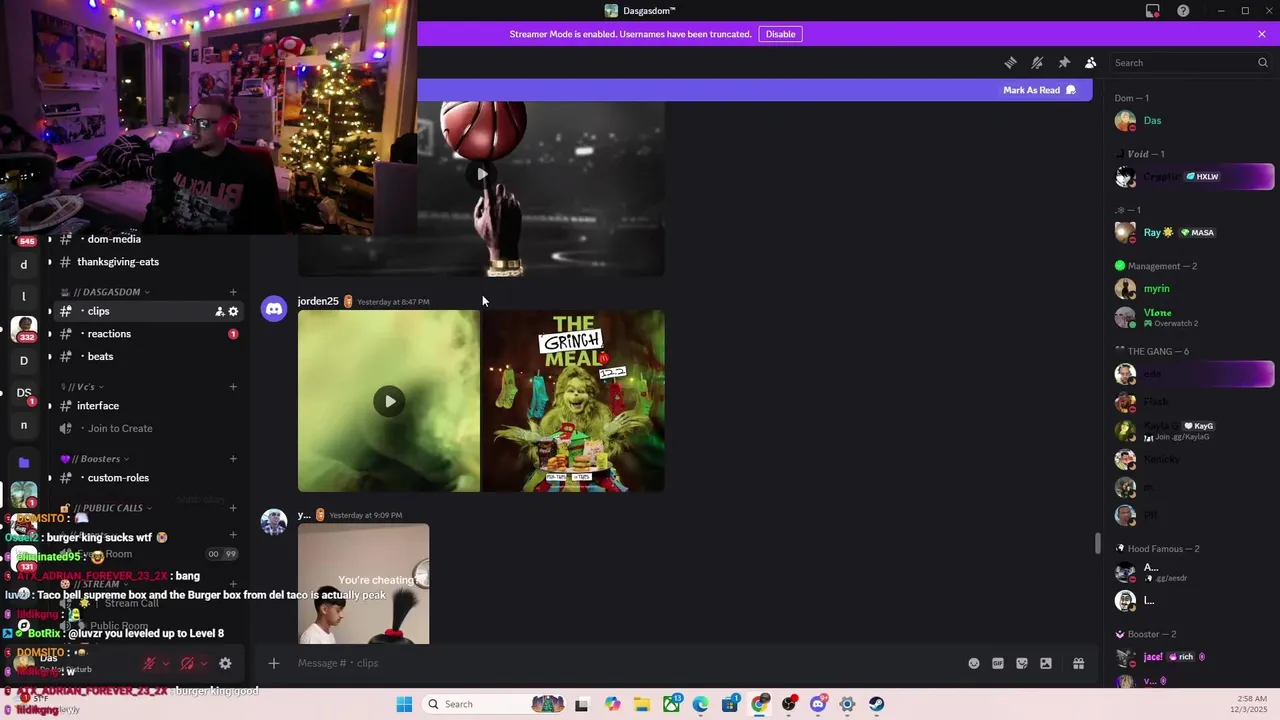Screen dimensions: 1280x720
Task: Play the basketball video clip
Action: (x=482, y=174)
